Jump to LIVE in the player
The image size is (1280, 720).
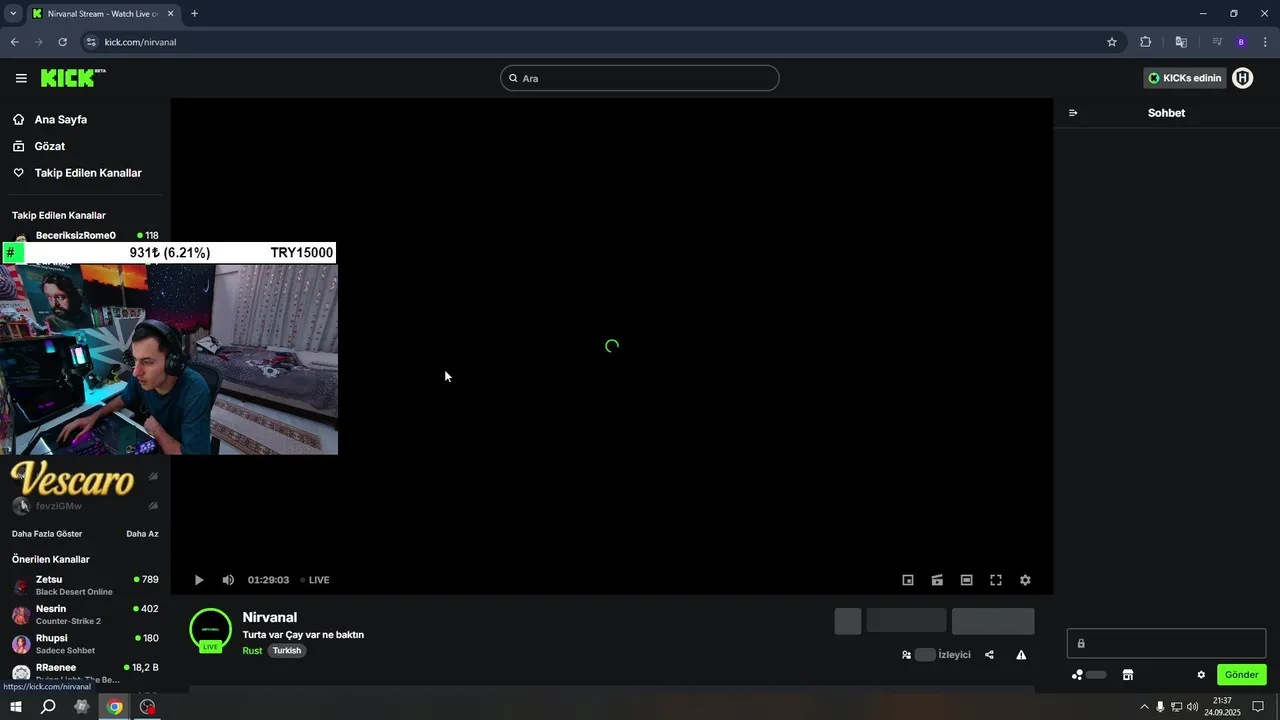[x=316, y=580]
